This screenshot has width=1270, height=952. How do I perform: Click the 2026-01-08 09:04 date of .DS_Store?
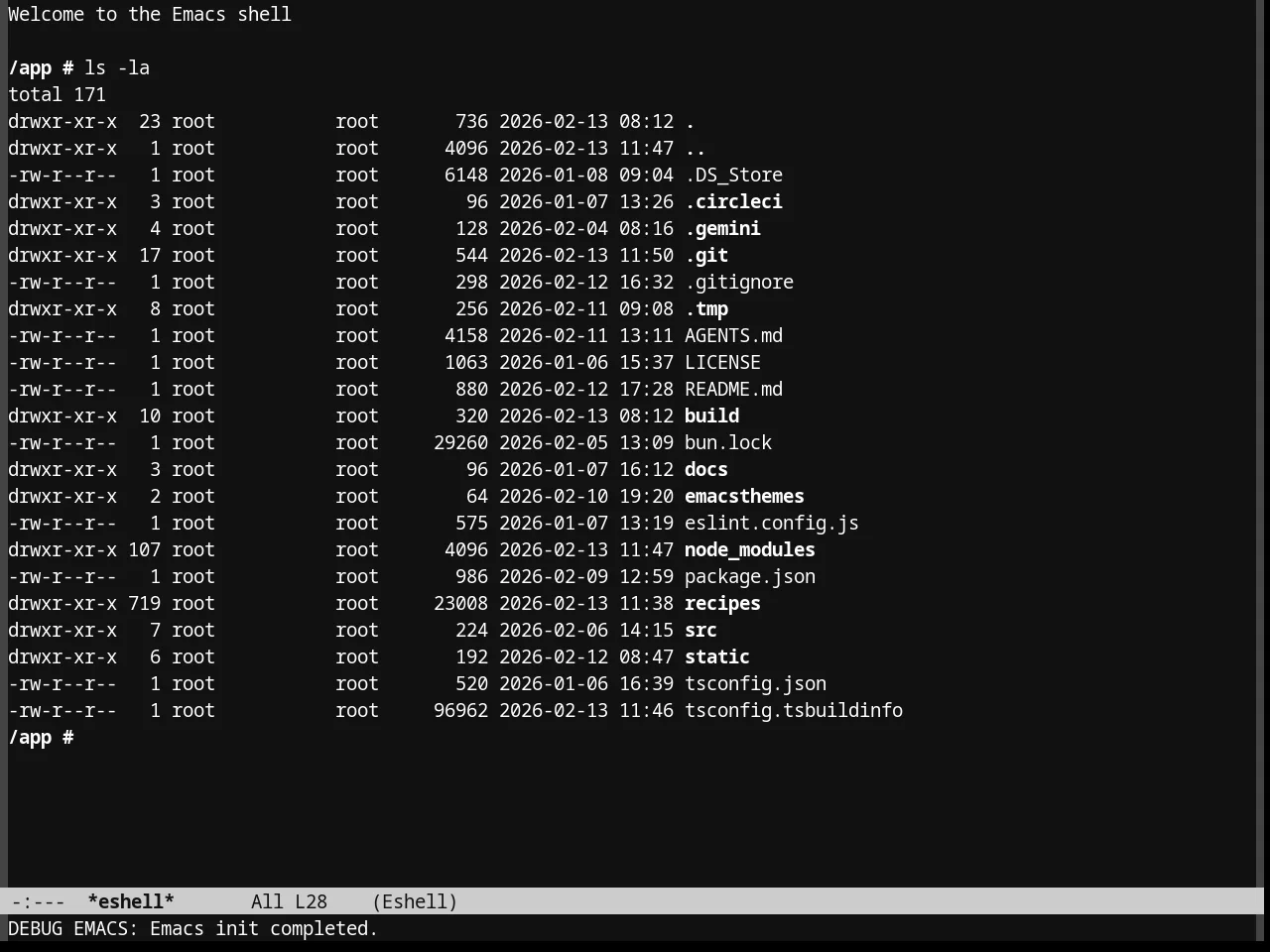coord(586,176)
